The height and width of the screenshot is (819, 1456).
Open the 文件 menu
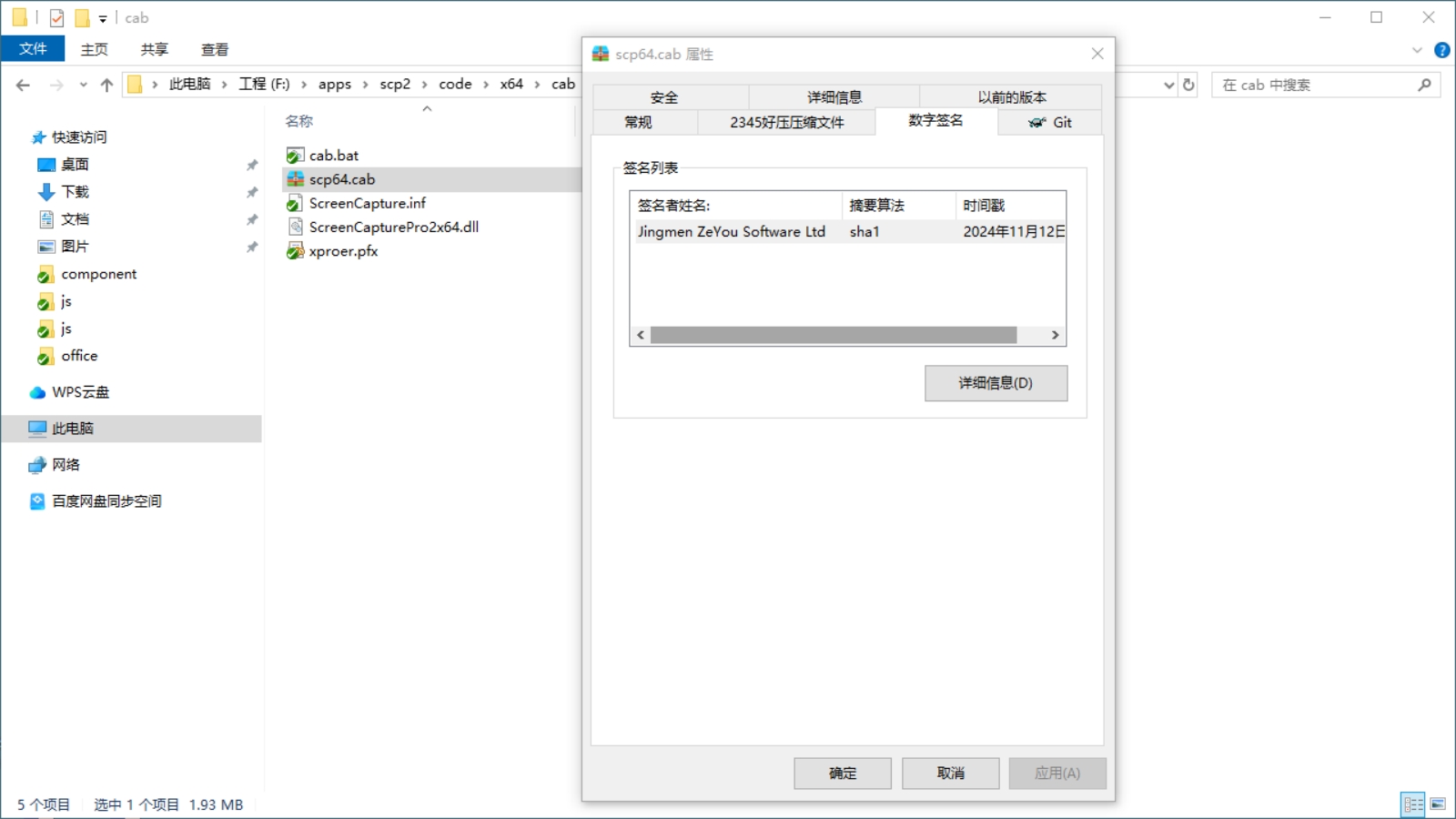33,49
